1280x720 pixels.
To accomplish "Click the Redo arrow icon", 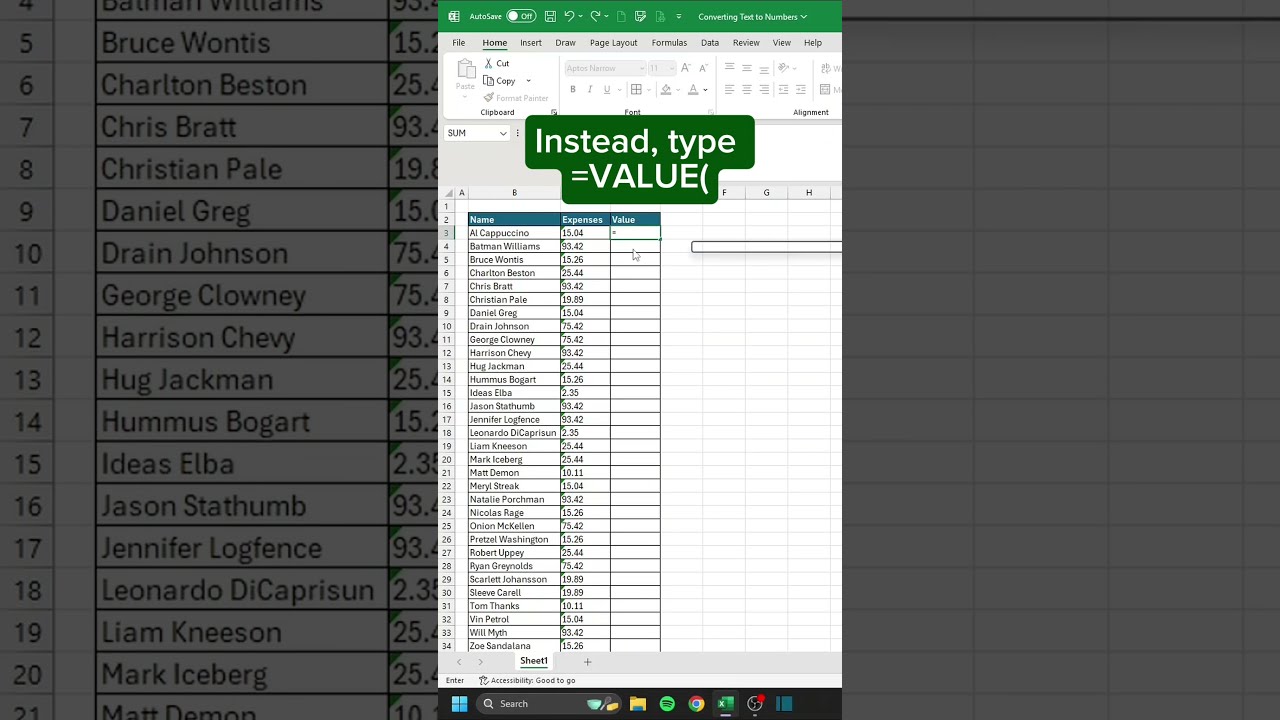I will [x=595, y=16].
